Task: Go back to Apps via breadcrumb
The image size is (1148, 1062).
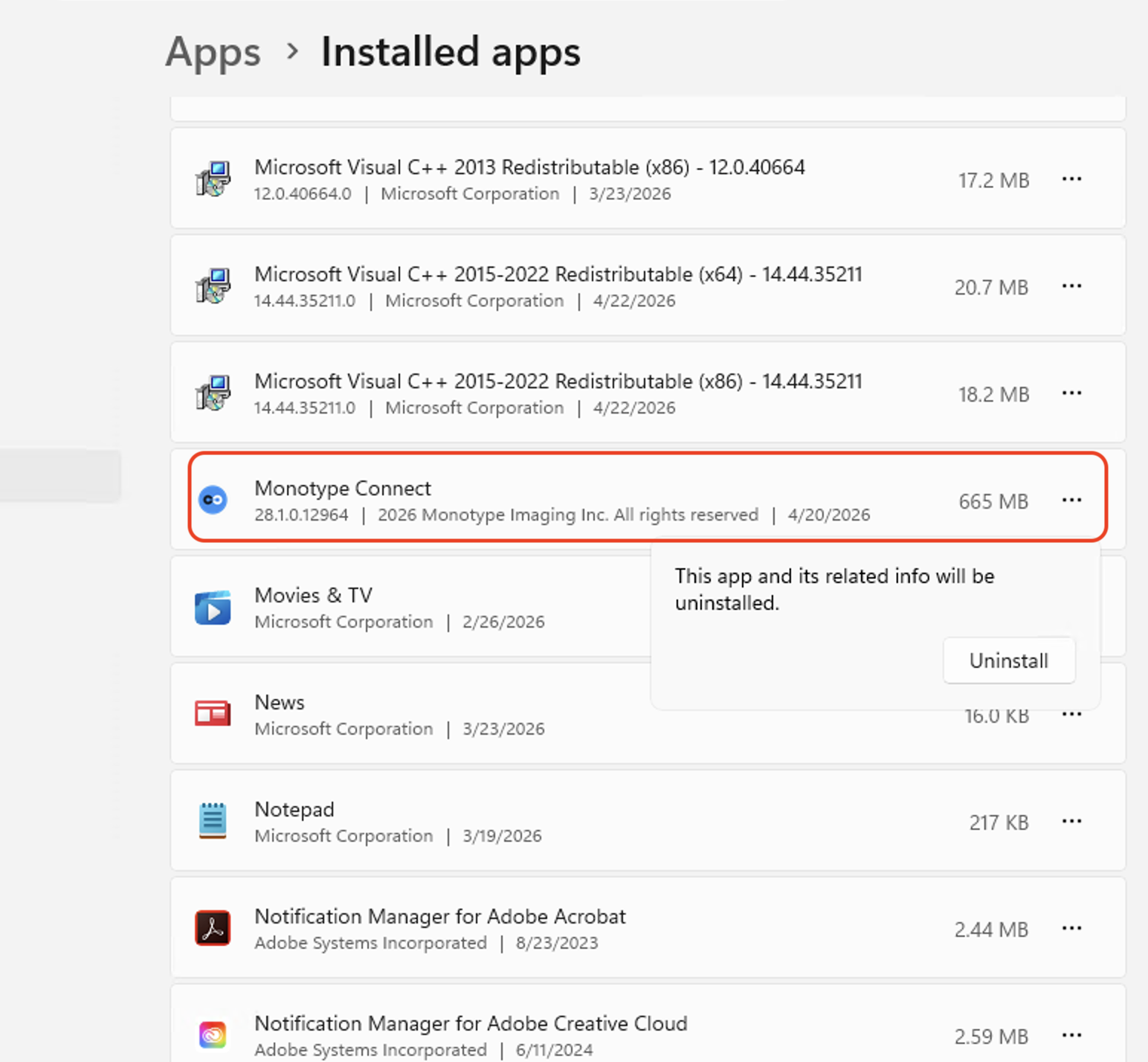Action: pyautogui.click(x=213, y=52)
